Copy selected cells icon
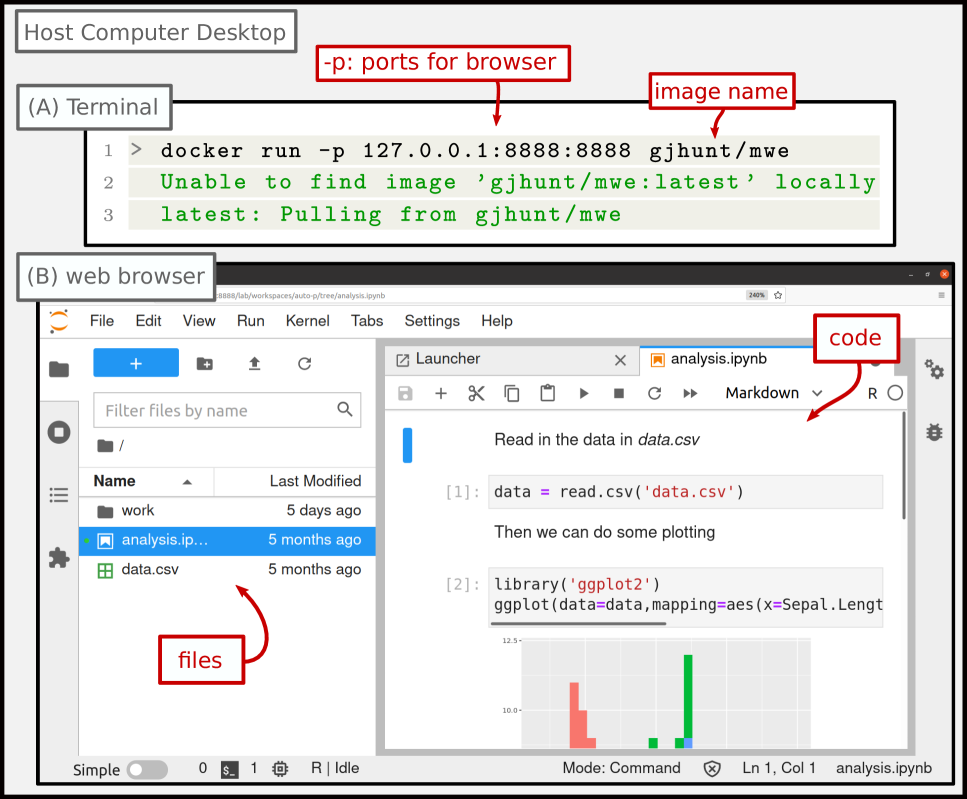The height and width of the screenshot is (799, 967). click(x=512, y=393)
